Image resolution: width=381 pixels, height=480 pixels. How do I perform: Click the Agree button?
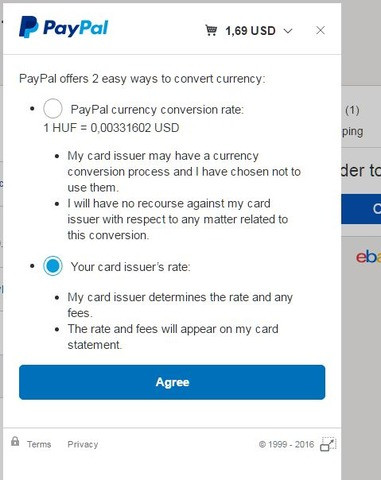tap(172, 382)
